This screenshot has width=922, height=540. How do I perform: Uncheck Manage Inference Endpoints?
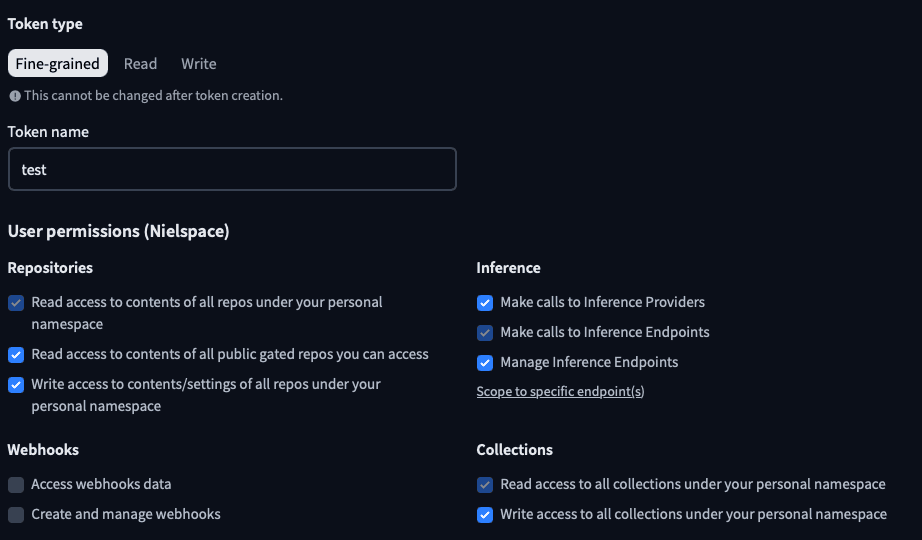485,363
